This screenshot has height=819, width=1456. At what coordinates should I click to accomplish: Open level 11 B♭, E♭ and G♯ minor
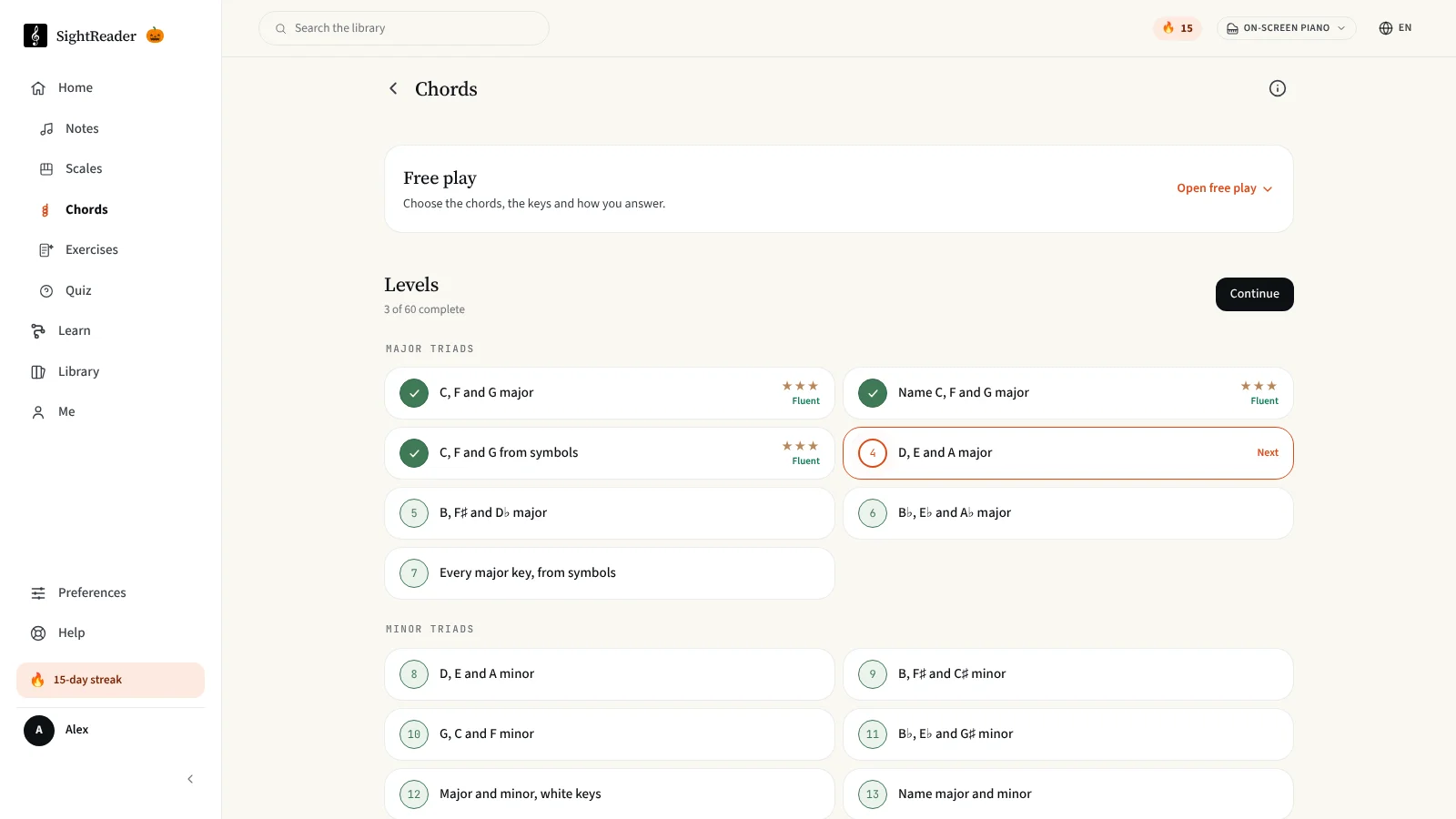(x=1067, y=734)
